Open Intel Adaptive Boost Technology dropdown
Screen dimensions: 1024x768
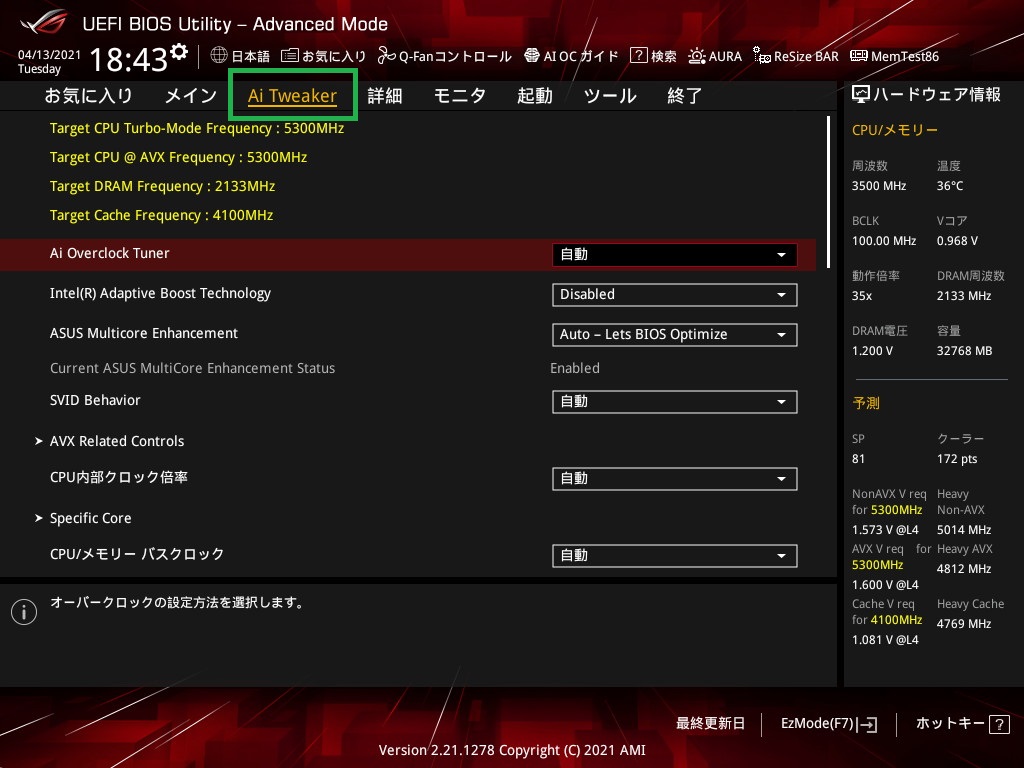tap(674, 295)
